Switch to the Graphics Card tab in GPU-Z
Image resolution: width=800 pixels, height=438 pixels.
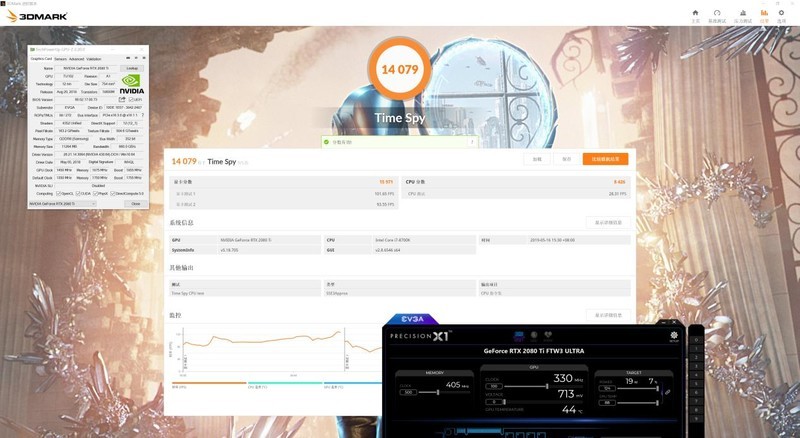tap(41, 59)
